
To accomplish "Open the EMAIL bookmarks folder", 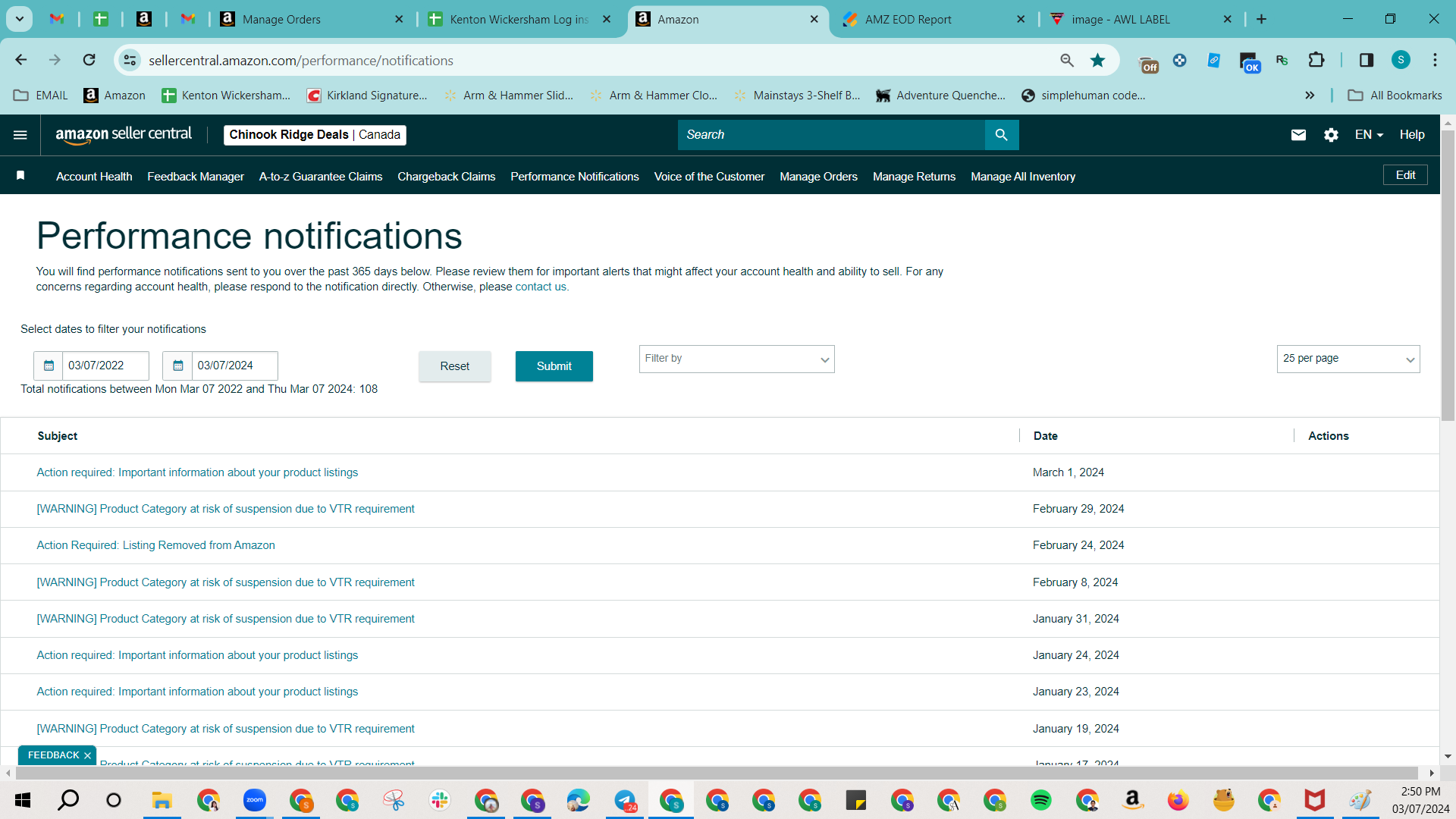I will coord(42,96).
